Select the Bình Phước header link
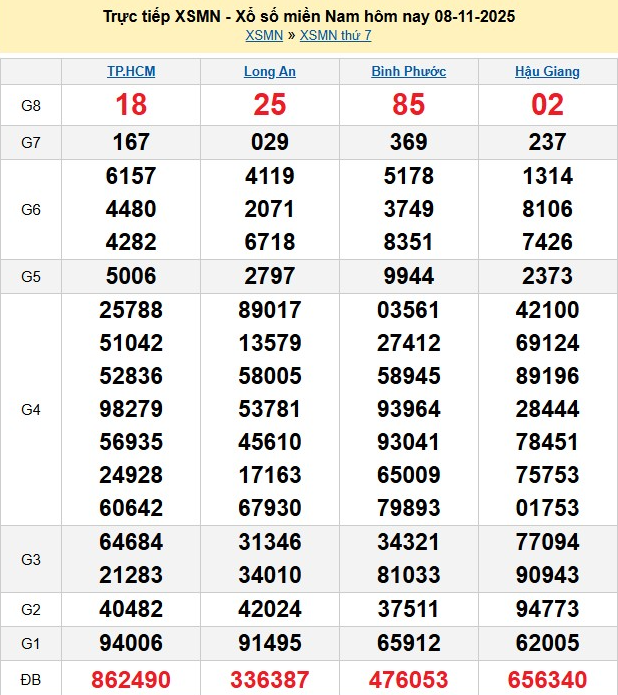The width and height of the screenshot is (618, 695). click(x=408, y=72)
